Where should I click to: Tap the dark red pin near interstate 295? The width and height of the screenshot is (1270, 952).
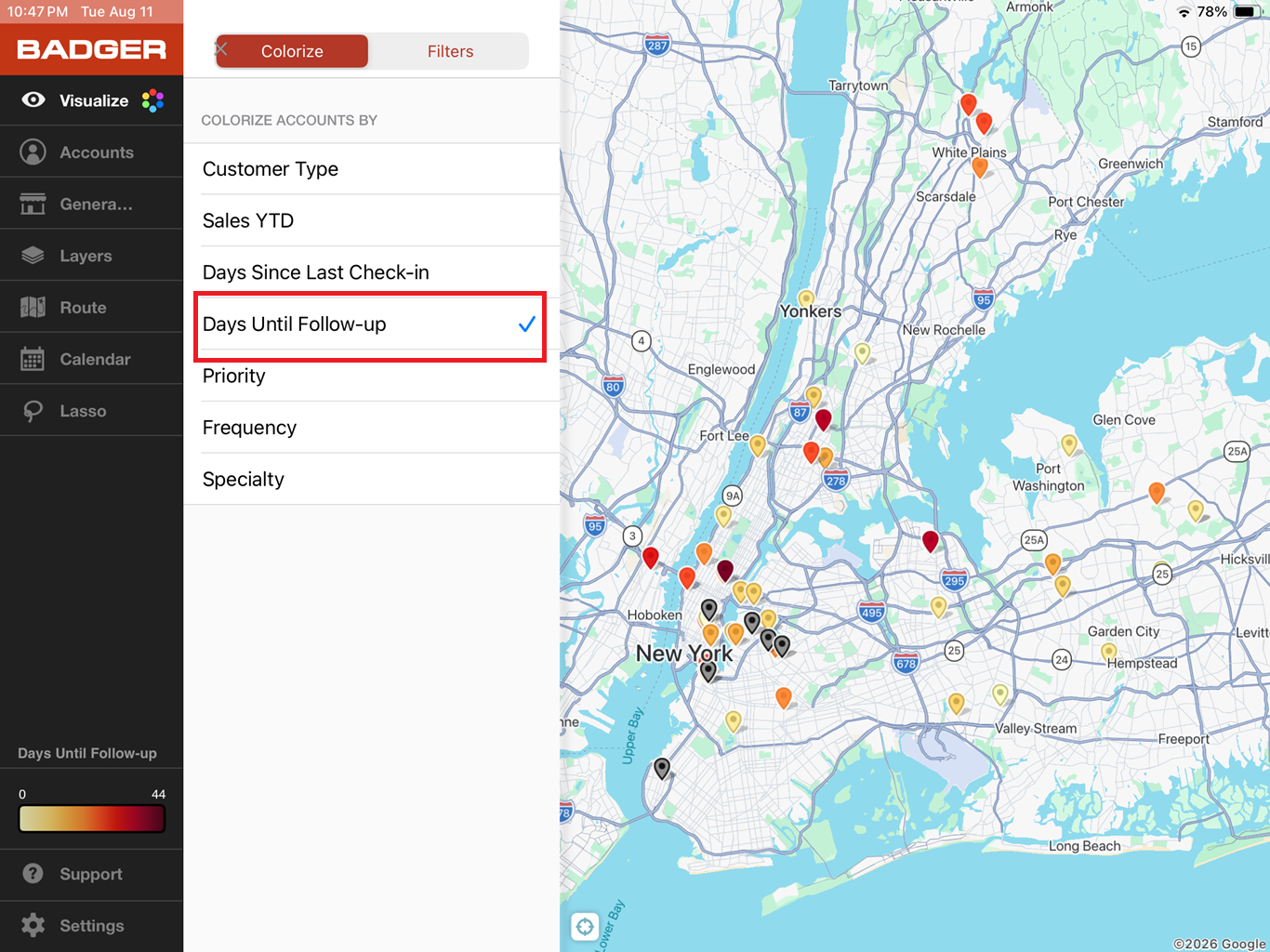[x=931, y=541]
